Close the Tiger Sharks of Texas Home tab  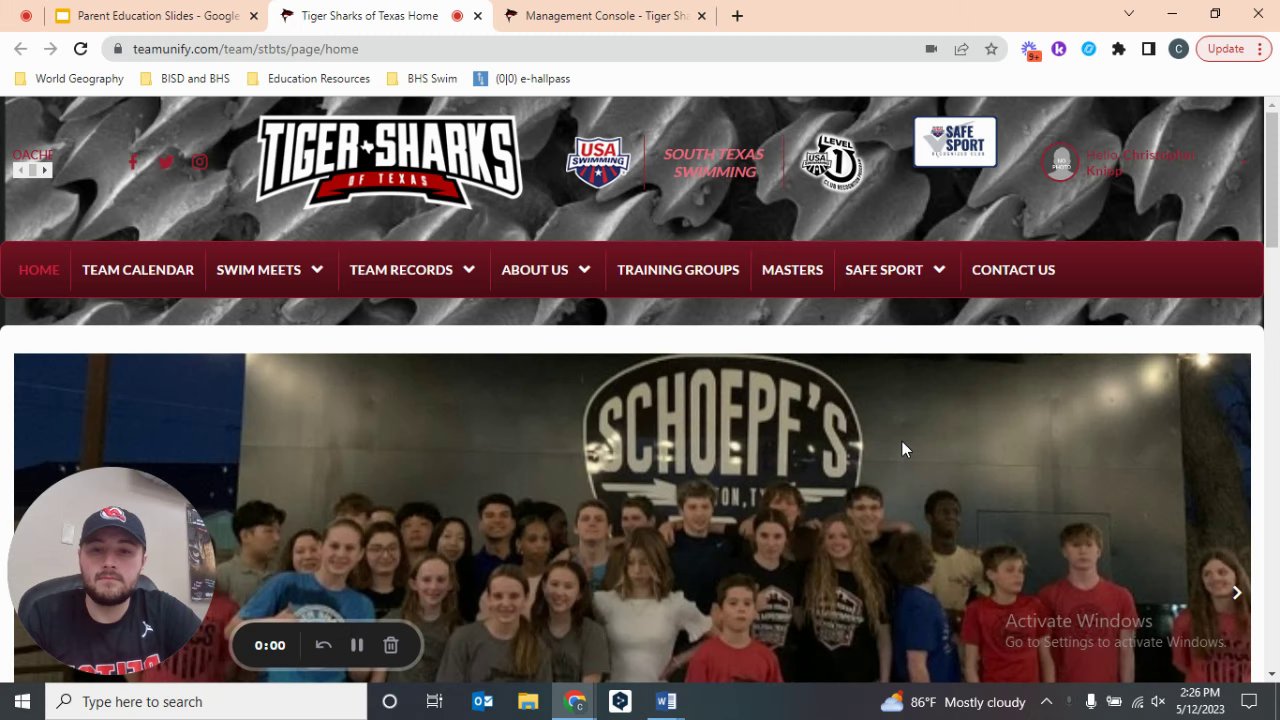(x=478, y=16)
